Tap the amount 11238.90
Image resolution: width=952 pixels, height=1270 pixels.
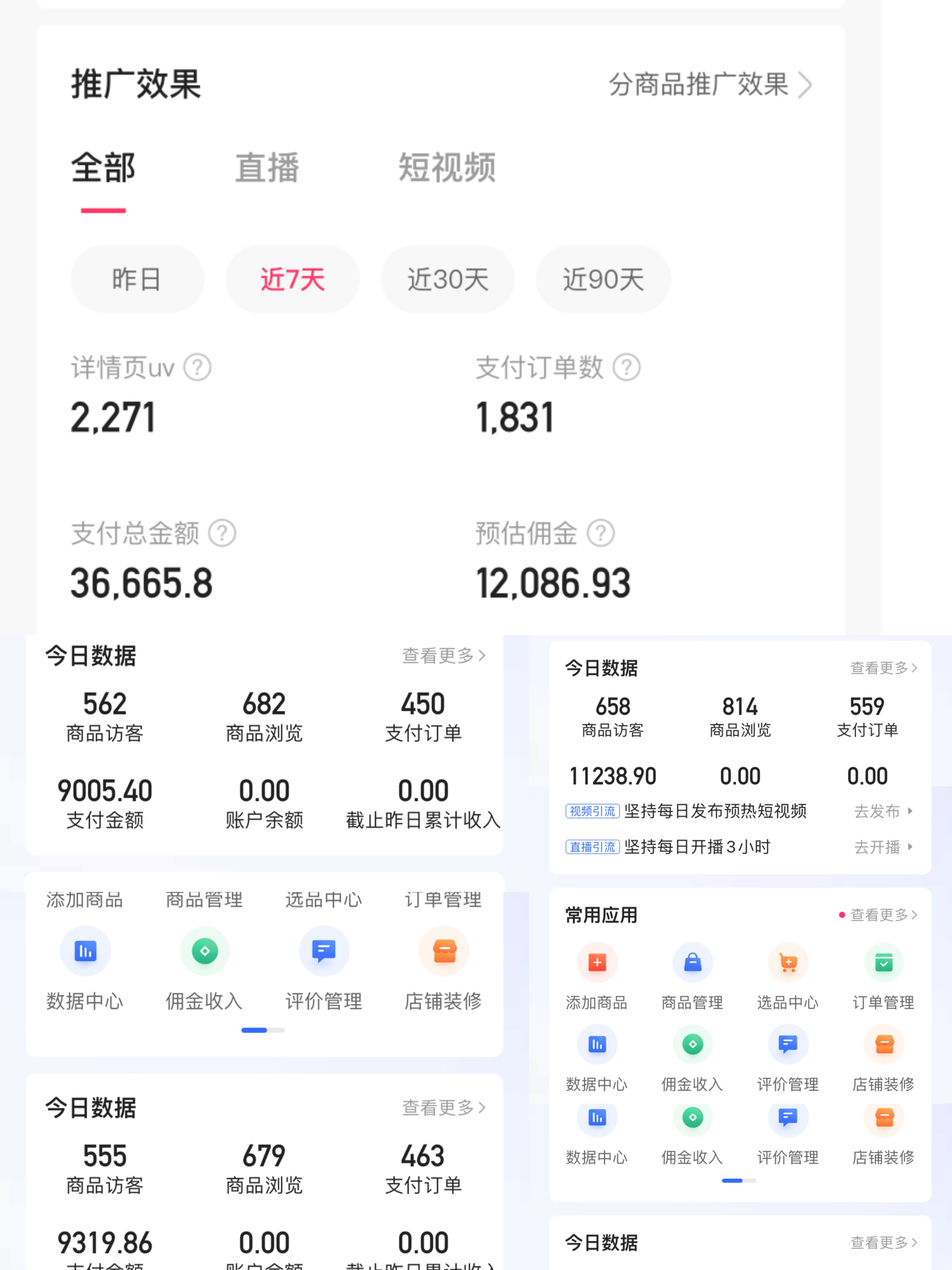click(x=613, y=776)
